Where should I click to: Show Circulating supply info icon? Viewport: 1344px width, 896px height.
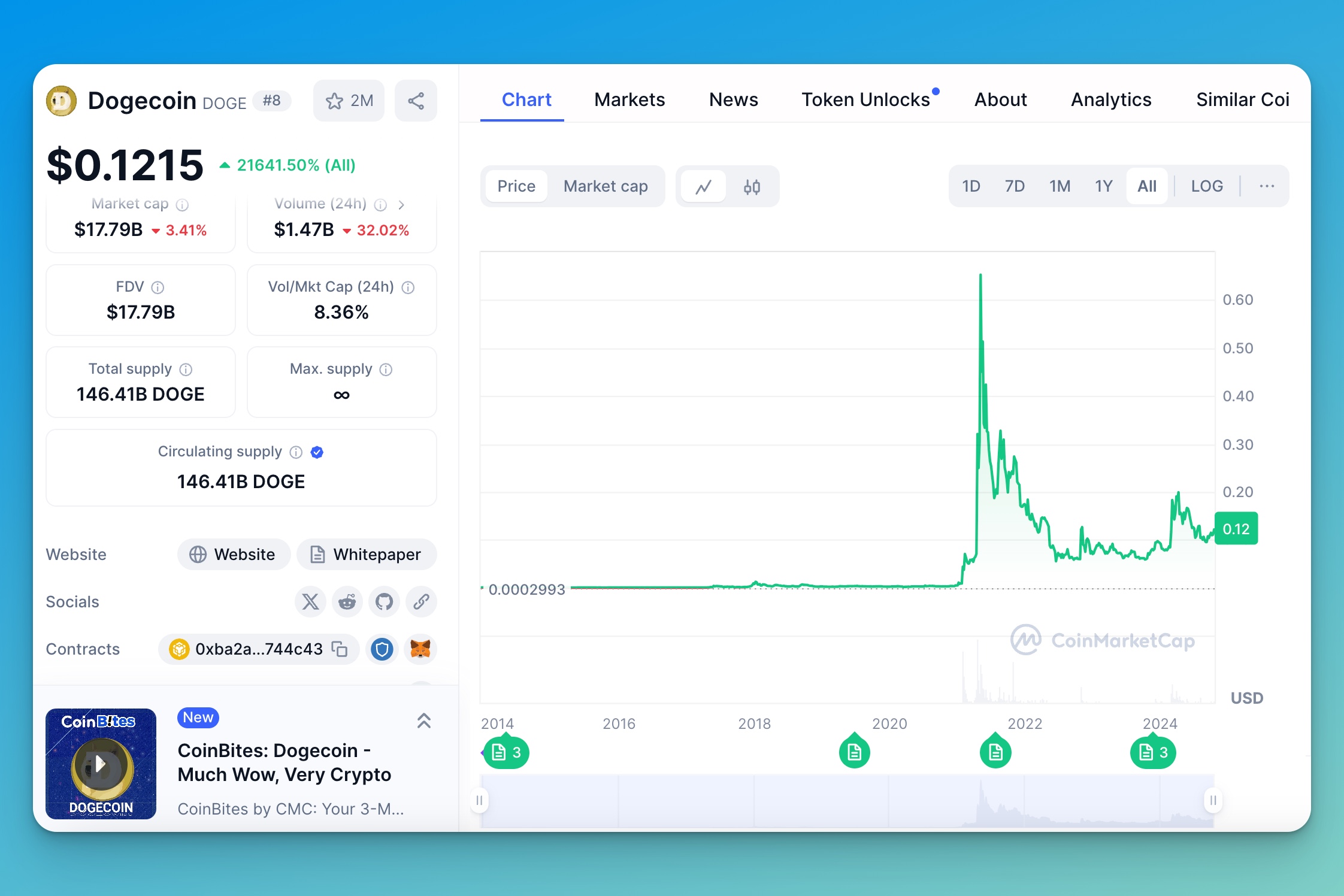point(296,452)
